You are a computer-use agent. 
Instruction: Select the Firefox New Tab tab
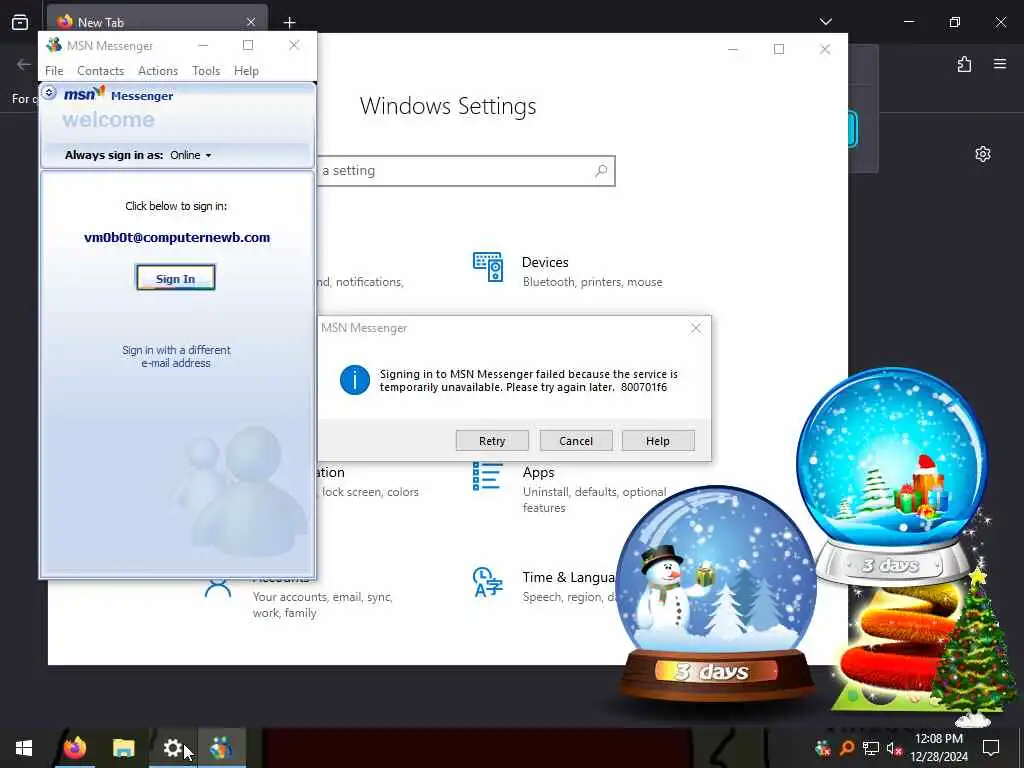tap(157, 22)
